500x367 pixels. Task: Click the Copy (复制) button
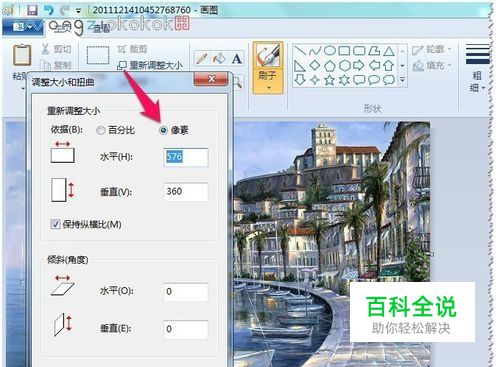[56, 65]
